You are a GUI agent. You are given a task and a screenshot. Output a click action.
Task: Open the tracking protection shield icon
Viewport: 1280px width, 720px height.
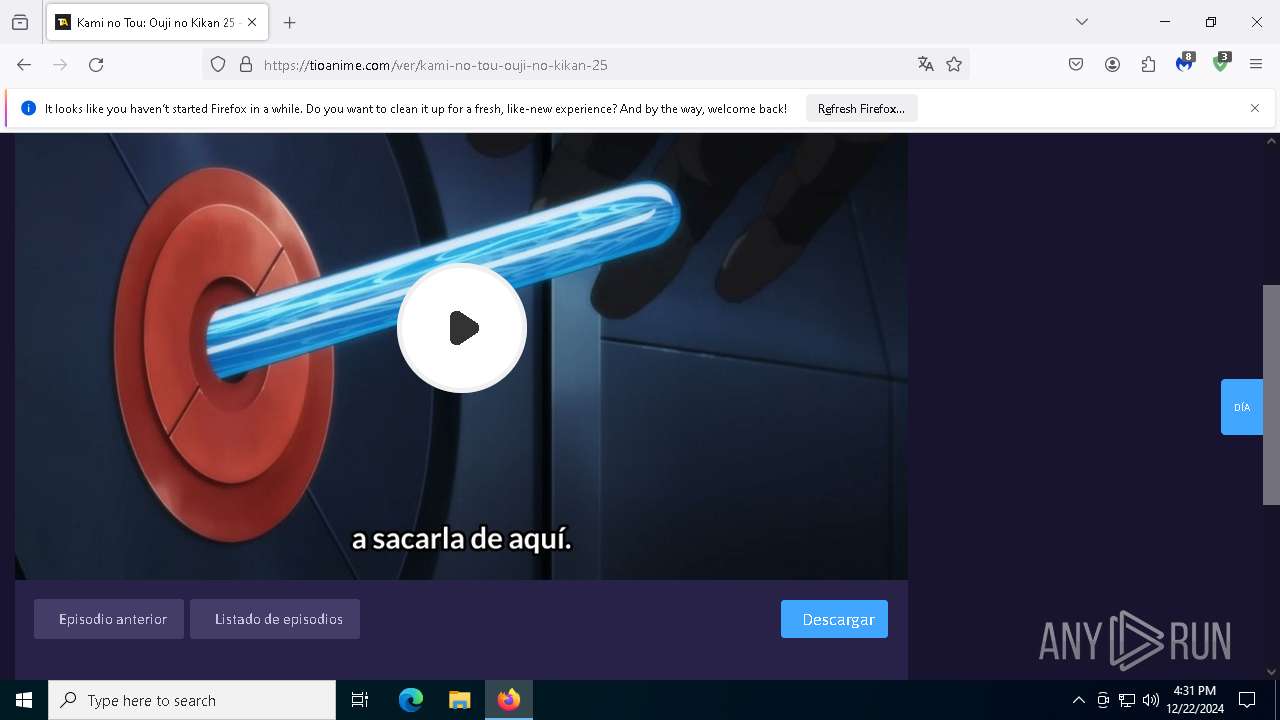tap(218, 65)
